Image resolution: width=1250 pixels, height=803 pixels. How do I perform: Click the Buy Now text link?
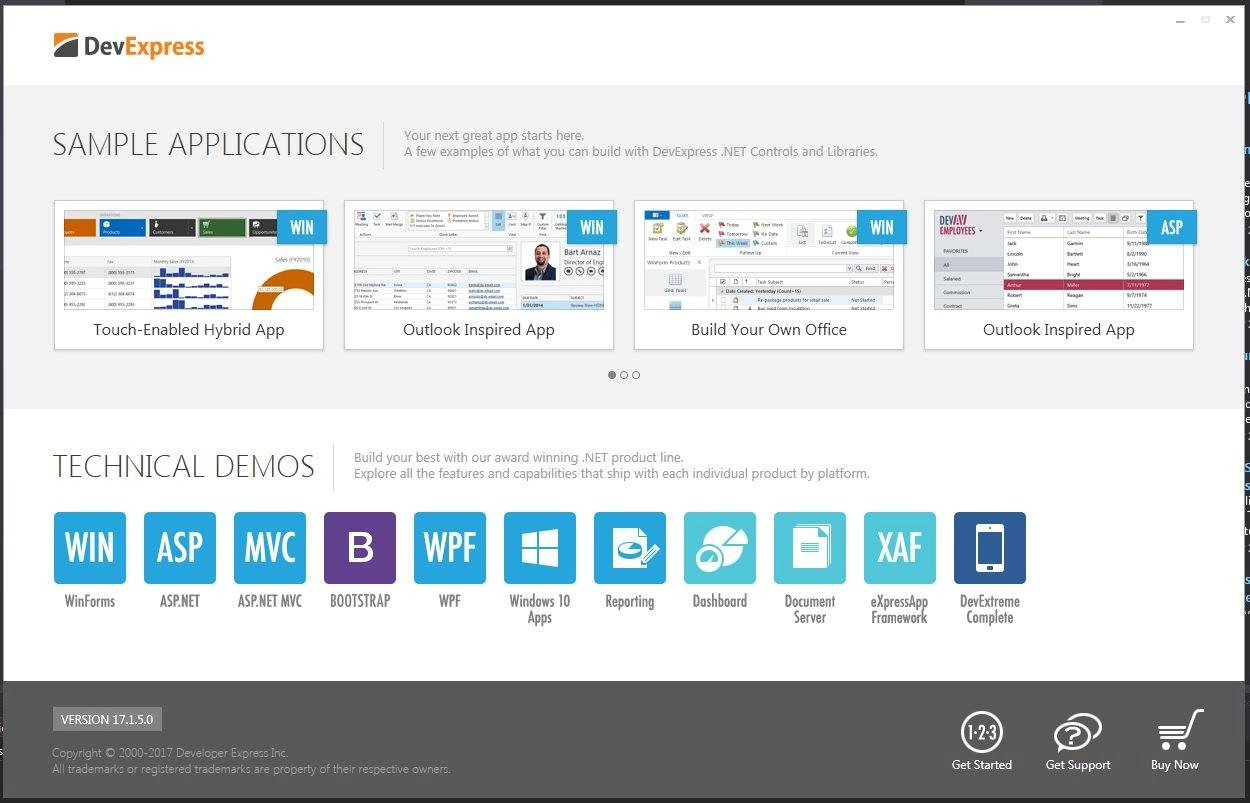1174,765
